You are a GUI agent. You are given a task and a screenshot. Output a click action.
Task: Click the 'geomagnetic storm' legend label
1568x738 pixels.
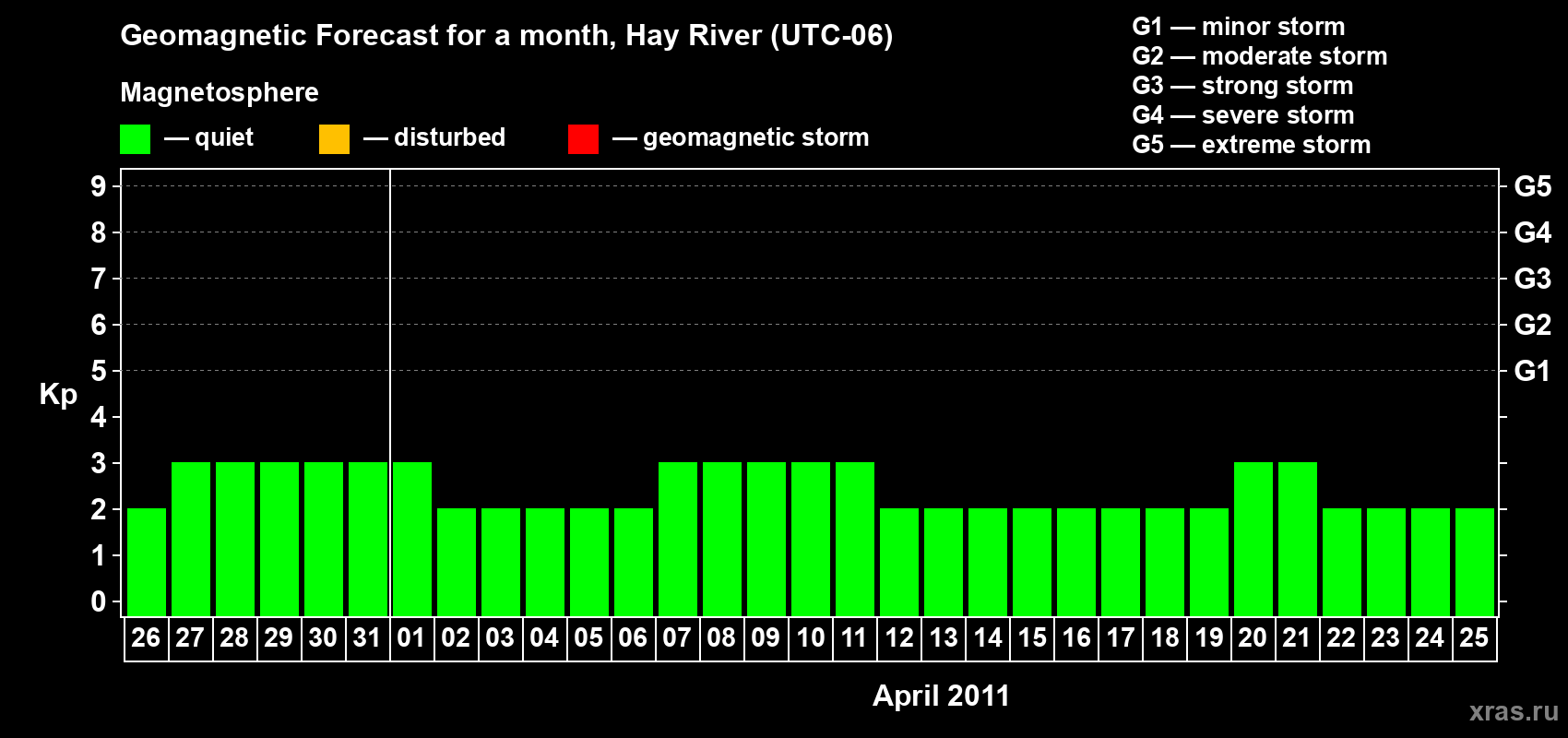(755, 137)
